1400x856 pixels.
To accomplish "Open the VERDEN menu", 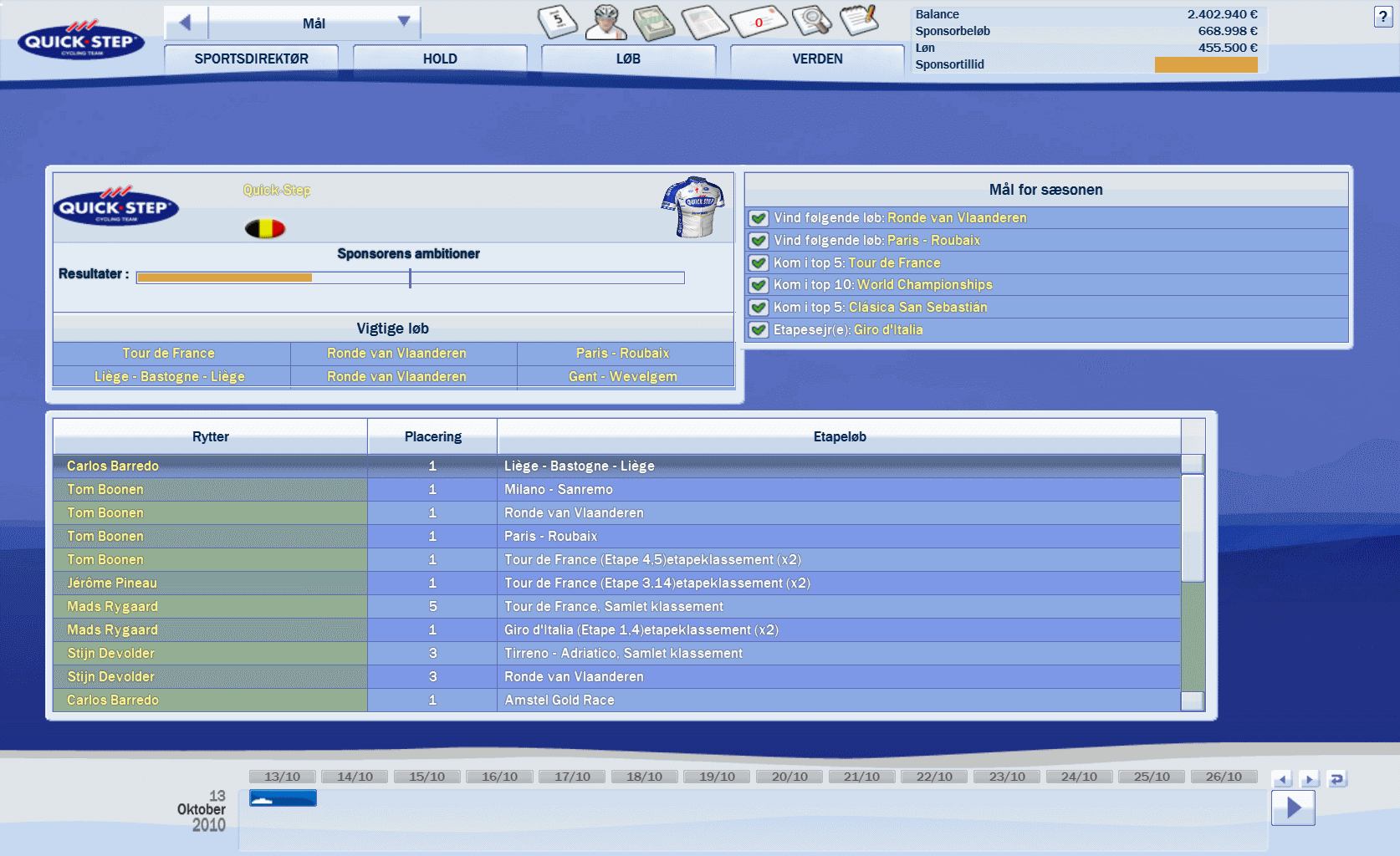I will coord(817,59).
